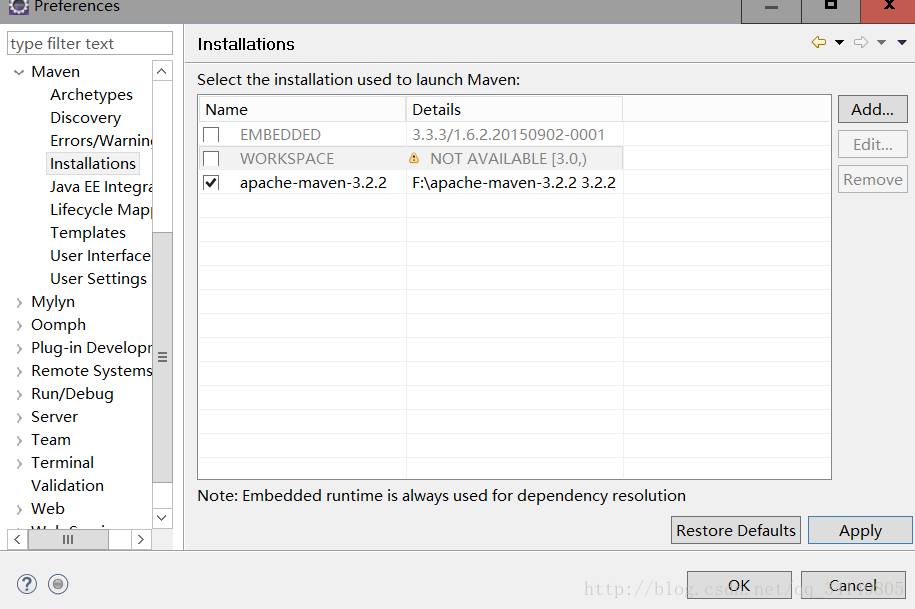The width and height of the screenshot is (915, 609).
Task: Click the Apply button
Action: [x=860, y=530]
